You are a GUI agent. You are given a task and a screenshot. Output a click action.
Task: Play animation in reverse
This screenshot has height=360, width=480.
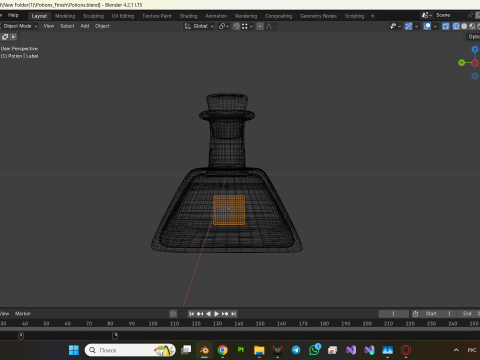point(208,314)
